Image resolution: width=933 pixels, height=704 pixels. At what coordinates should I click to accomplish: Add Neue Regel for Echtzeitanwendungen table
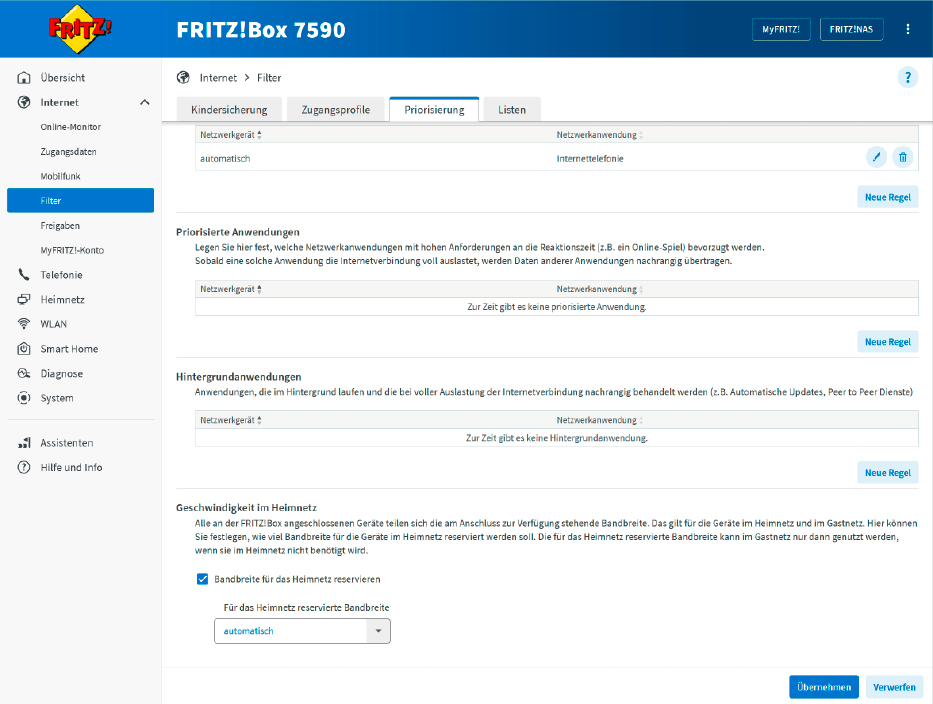tap(888, 197)
